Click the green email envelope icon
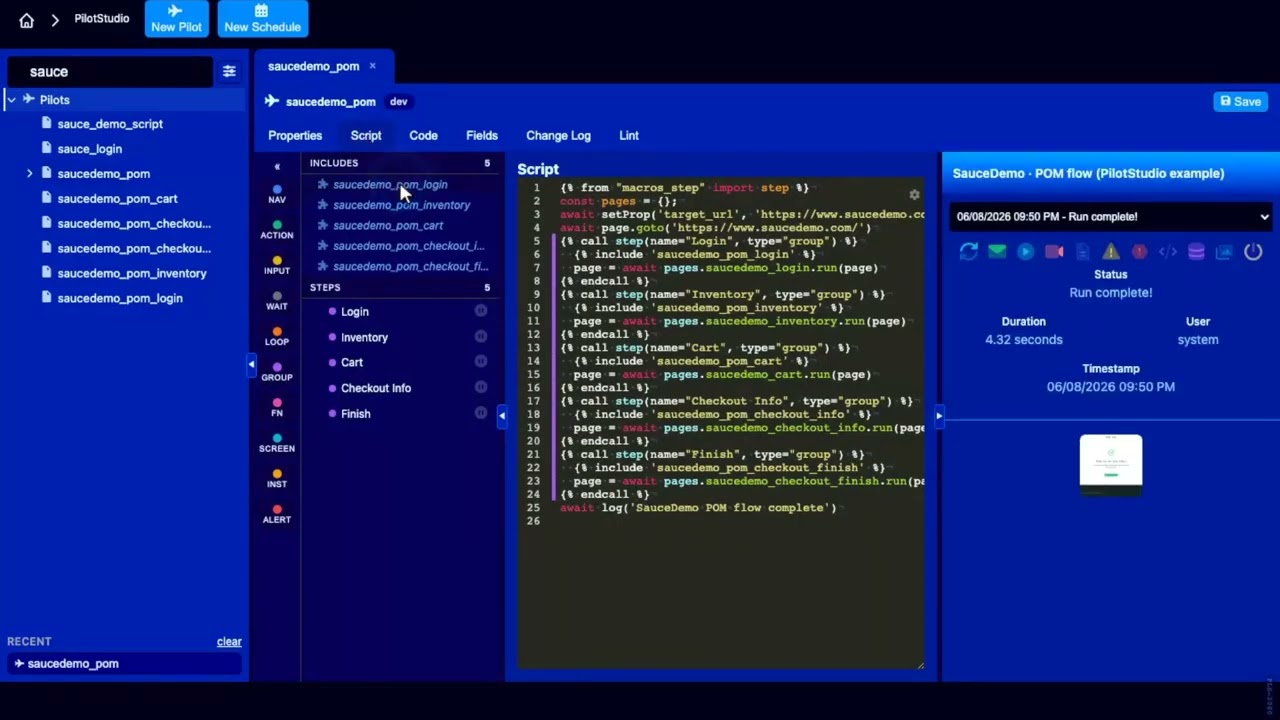This screenshot has height=720, width=1280. tap(997, 252)
